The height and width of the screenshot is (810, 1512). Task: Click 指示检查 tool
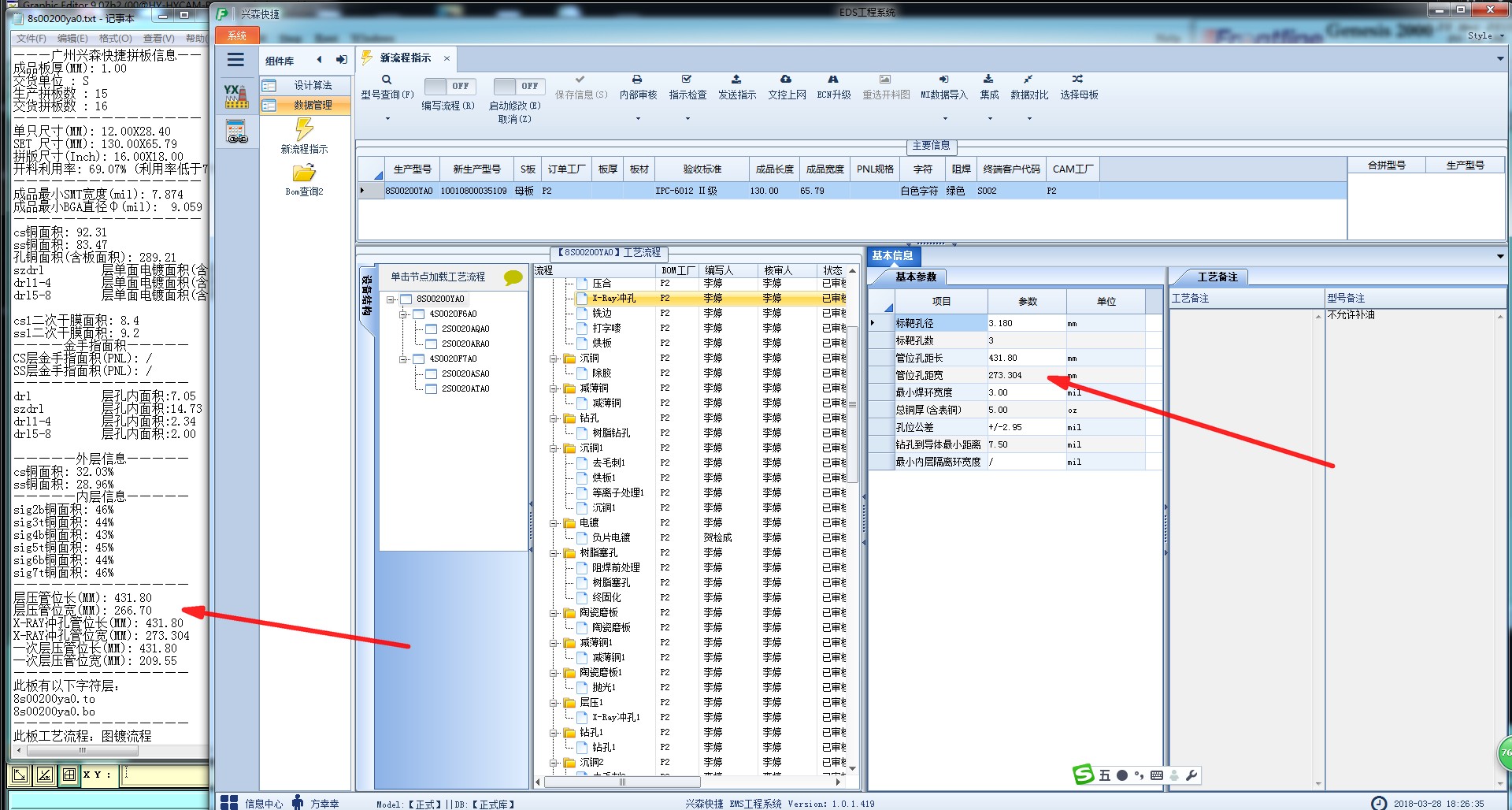(687, 87)
